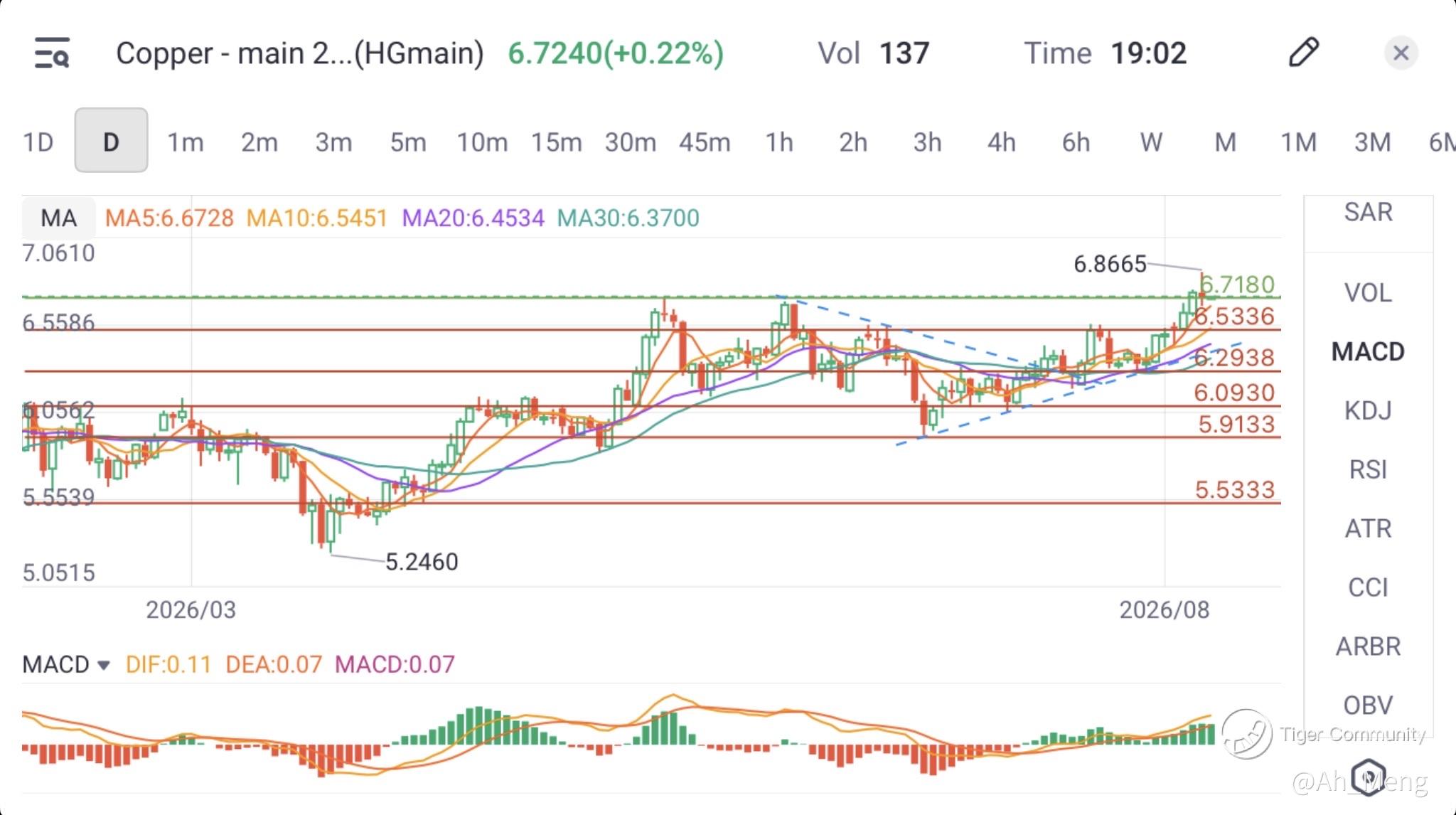Pick the 3h timeframe tab
Screen dimensions: 1456x815
pyautogui.click(x=928, y=142)
